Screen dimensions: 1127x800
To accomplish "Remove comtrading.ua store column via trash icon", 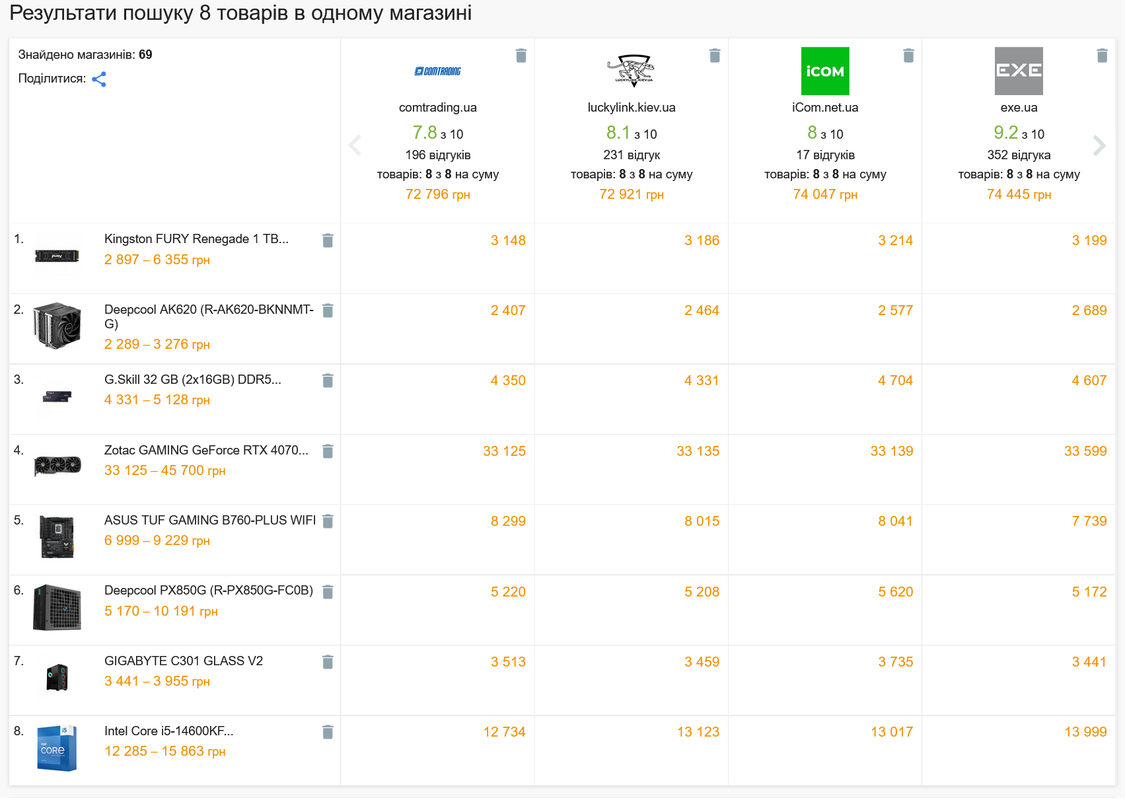I will click(x=521, y=55).
